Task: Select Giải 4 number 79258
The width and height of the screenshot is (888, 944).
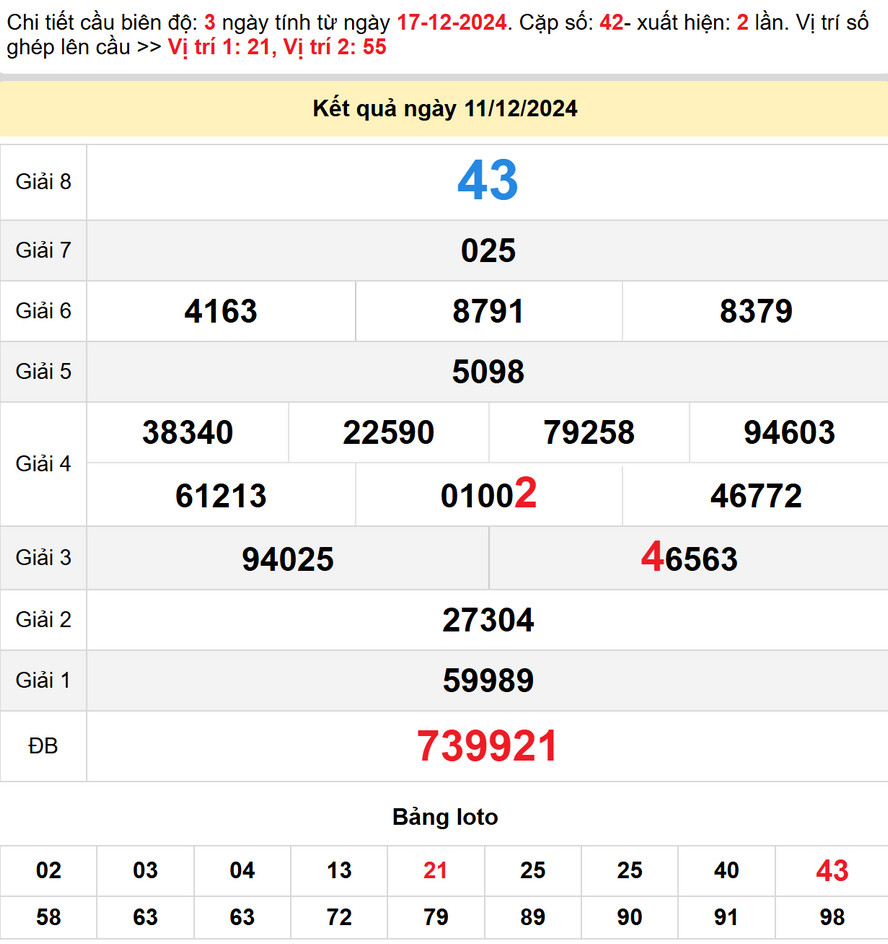Action: 589,433
